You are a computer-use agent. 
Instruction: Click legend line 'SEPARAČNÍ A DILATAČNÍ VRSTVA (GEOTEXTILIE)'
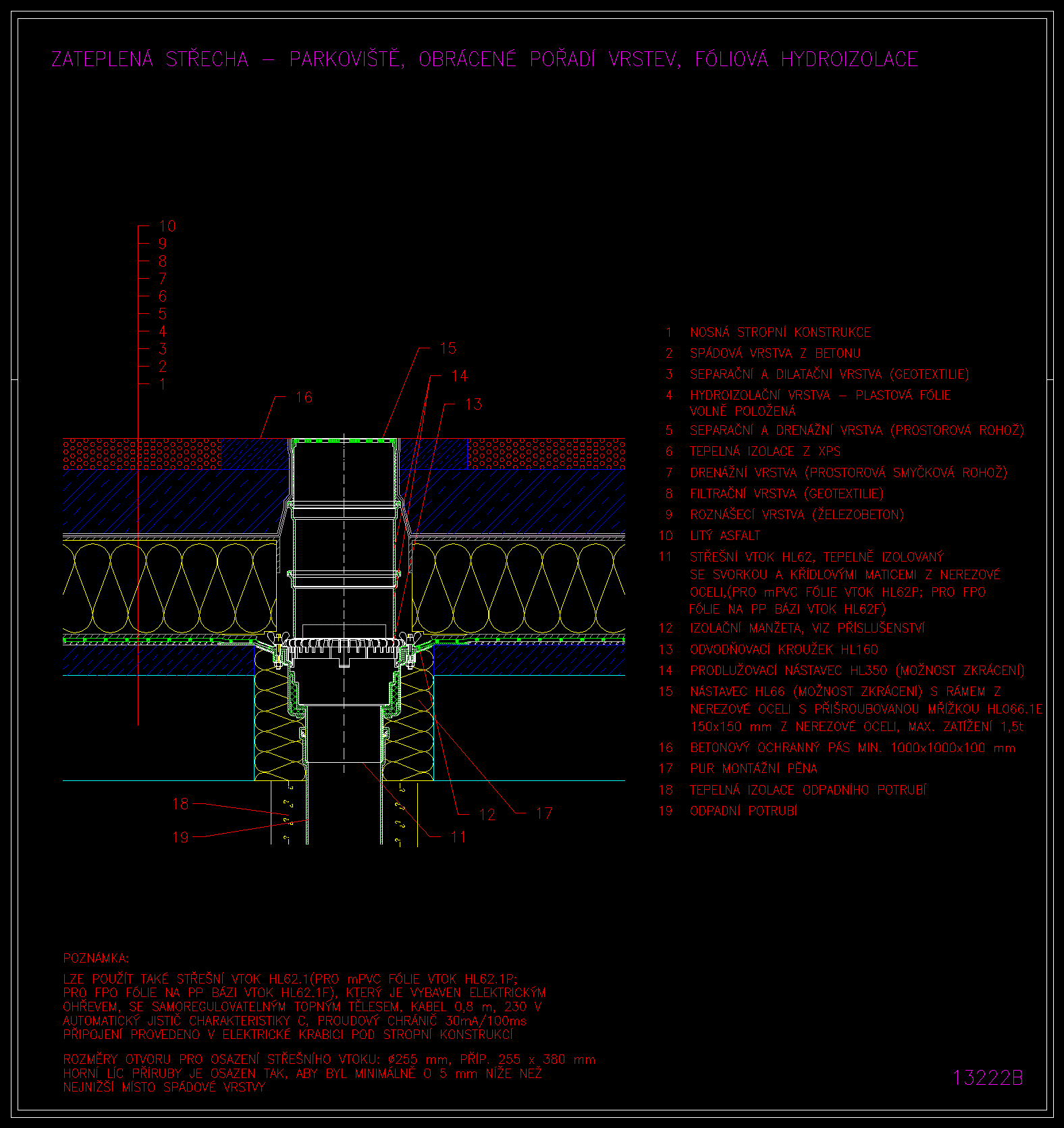click(x=829, y=374)
